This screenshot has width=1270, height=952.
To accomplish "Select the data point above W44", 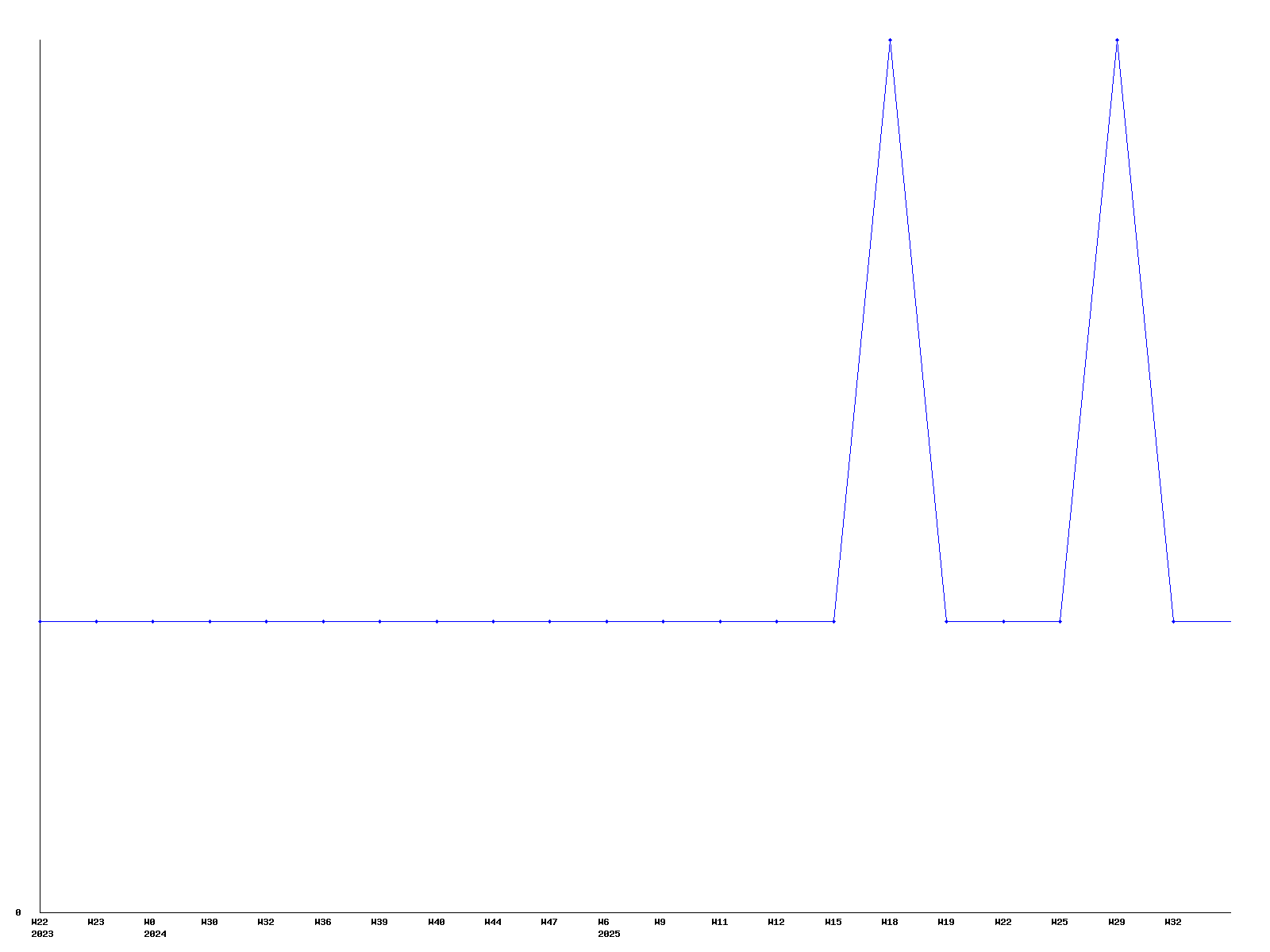I will pyautogui.click(x=493, y=621).
